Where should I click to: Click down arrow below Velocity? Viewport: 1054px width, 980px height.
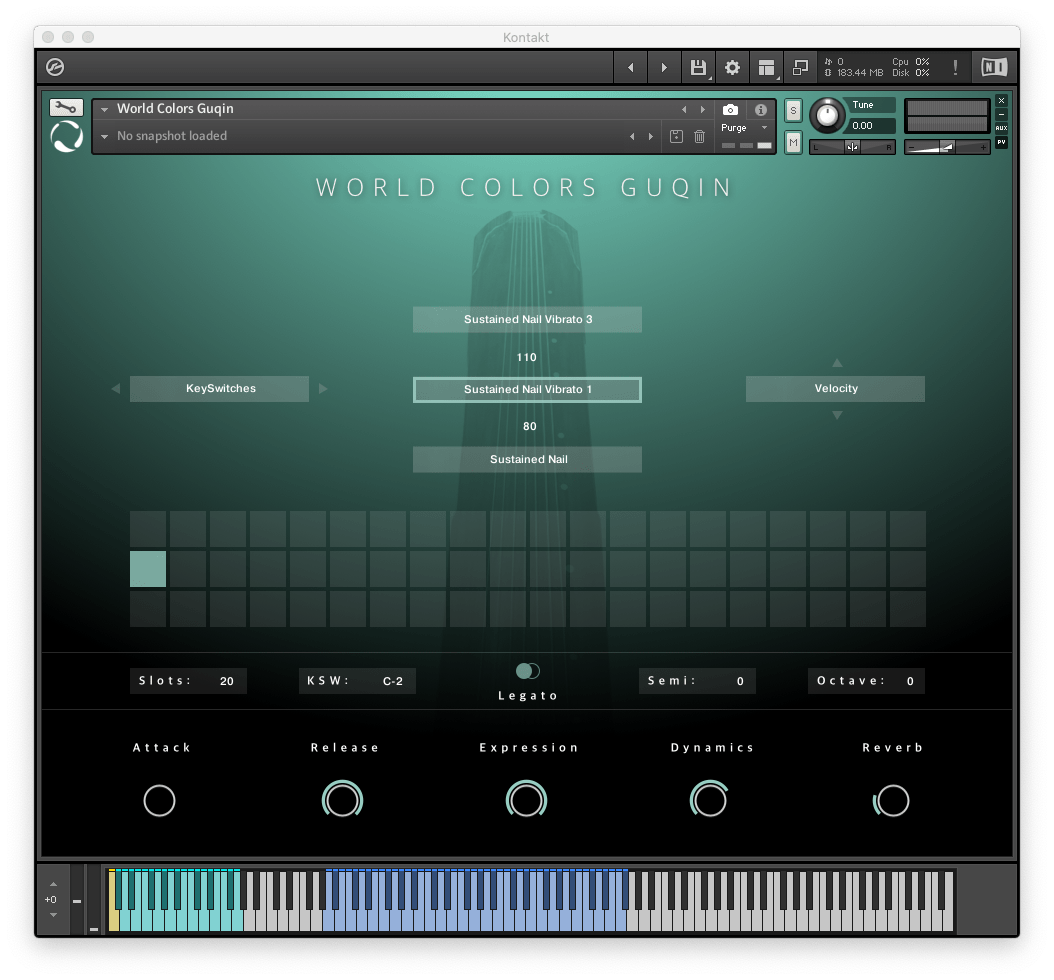pyautogui.click(x=837, y=415)
